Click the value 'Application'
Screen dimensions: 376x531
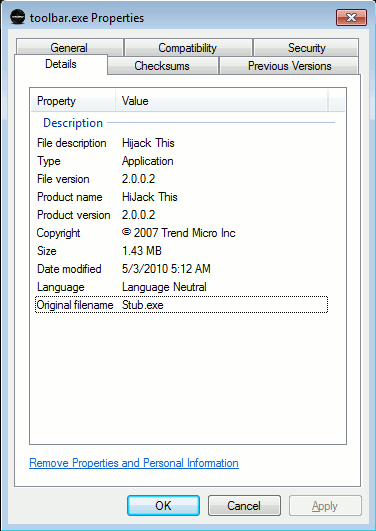[x=147, y=161]
